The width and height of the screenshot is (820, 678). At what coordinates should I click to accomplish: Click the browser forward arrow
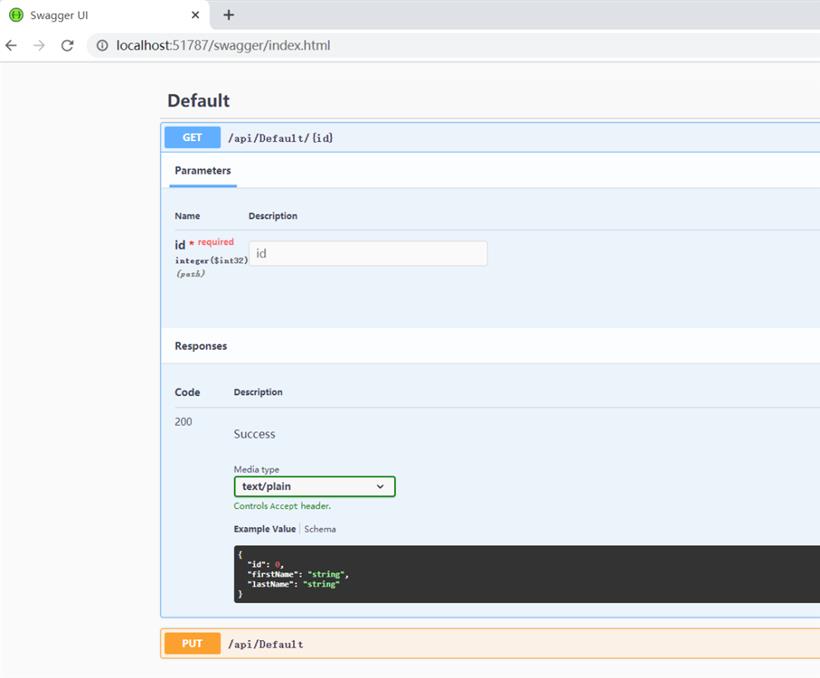(39, 46)
